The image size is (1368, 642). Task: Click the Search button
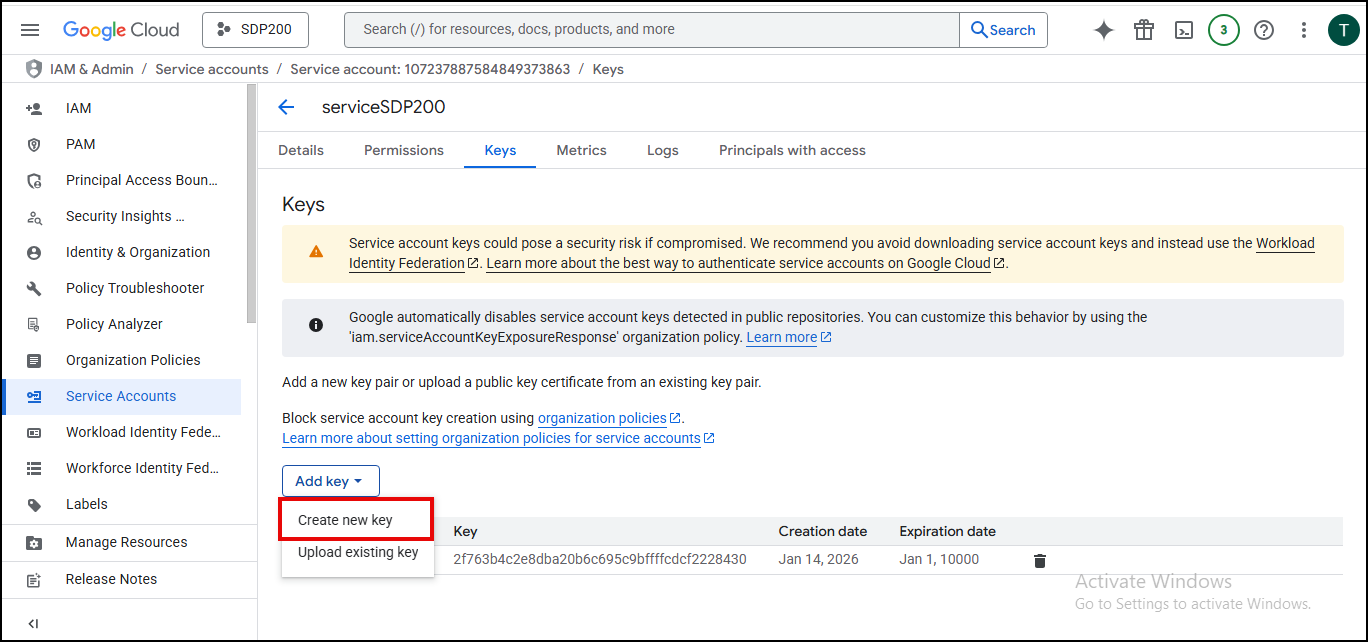[1003, 30]
